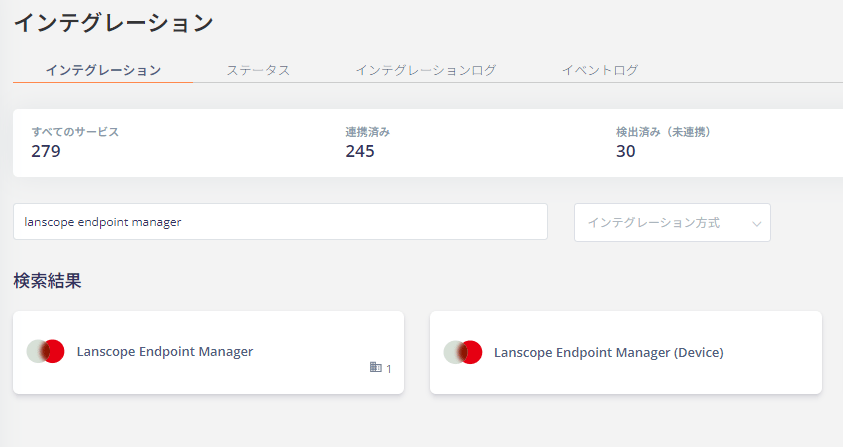Click the 検出済み（未連携） count 30
The height and width of the screenshot is (447, 843).
(x=625, y=151)
